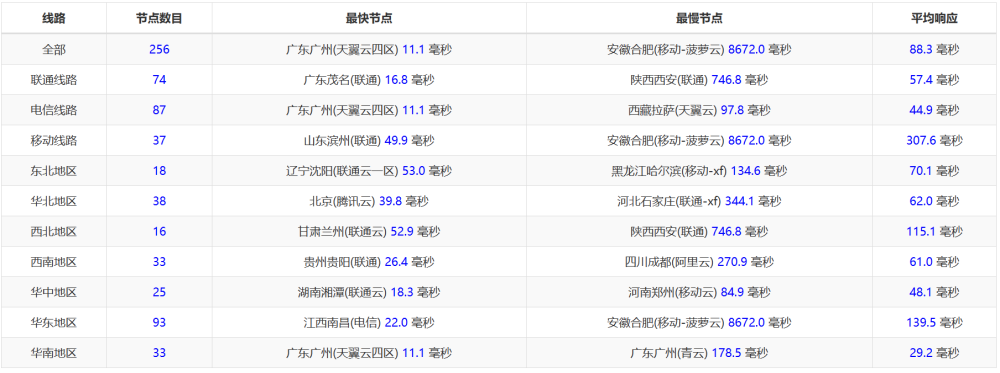Select the 全部 row label

click(54, 49)
